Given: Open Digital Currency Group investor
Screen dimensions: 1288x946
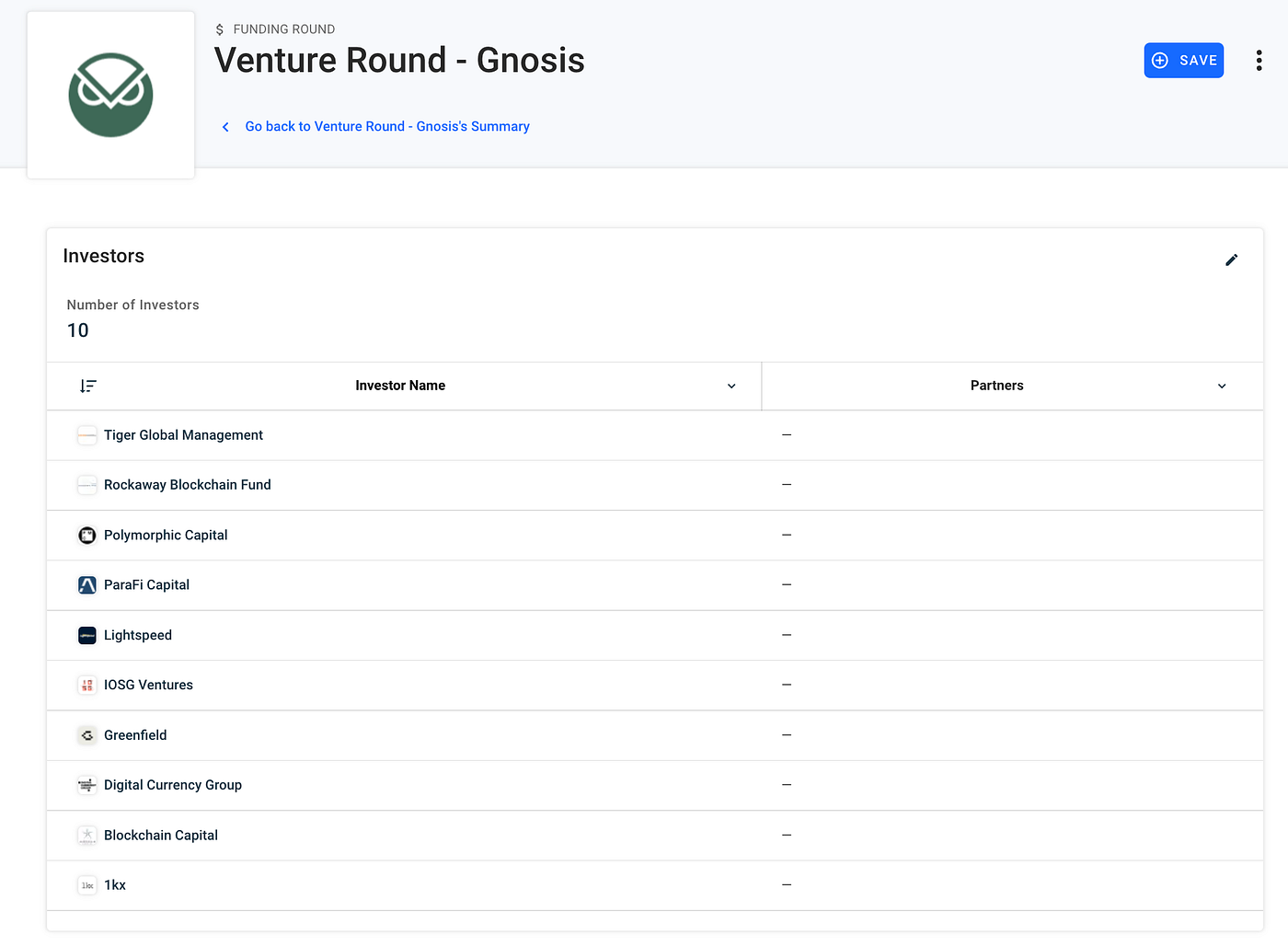Looking at the screenshot, I should pos(173,785).
